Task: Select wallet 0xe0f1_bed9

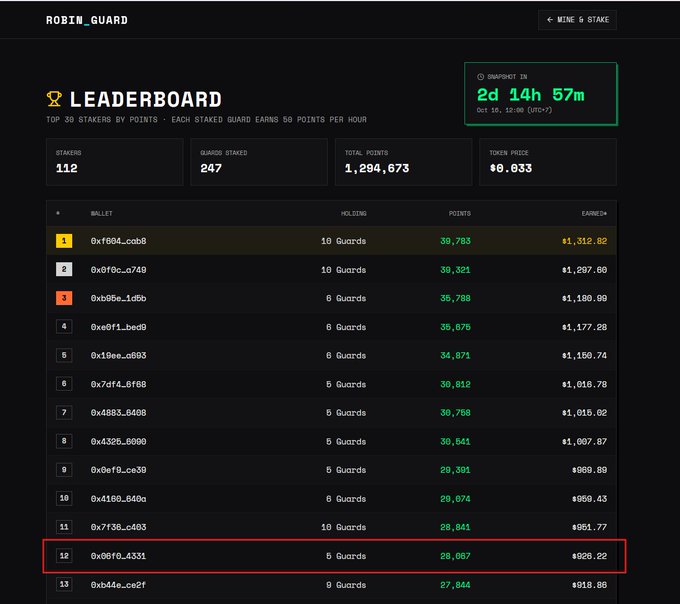Action: click(118, 327)
